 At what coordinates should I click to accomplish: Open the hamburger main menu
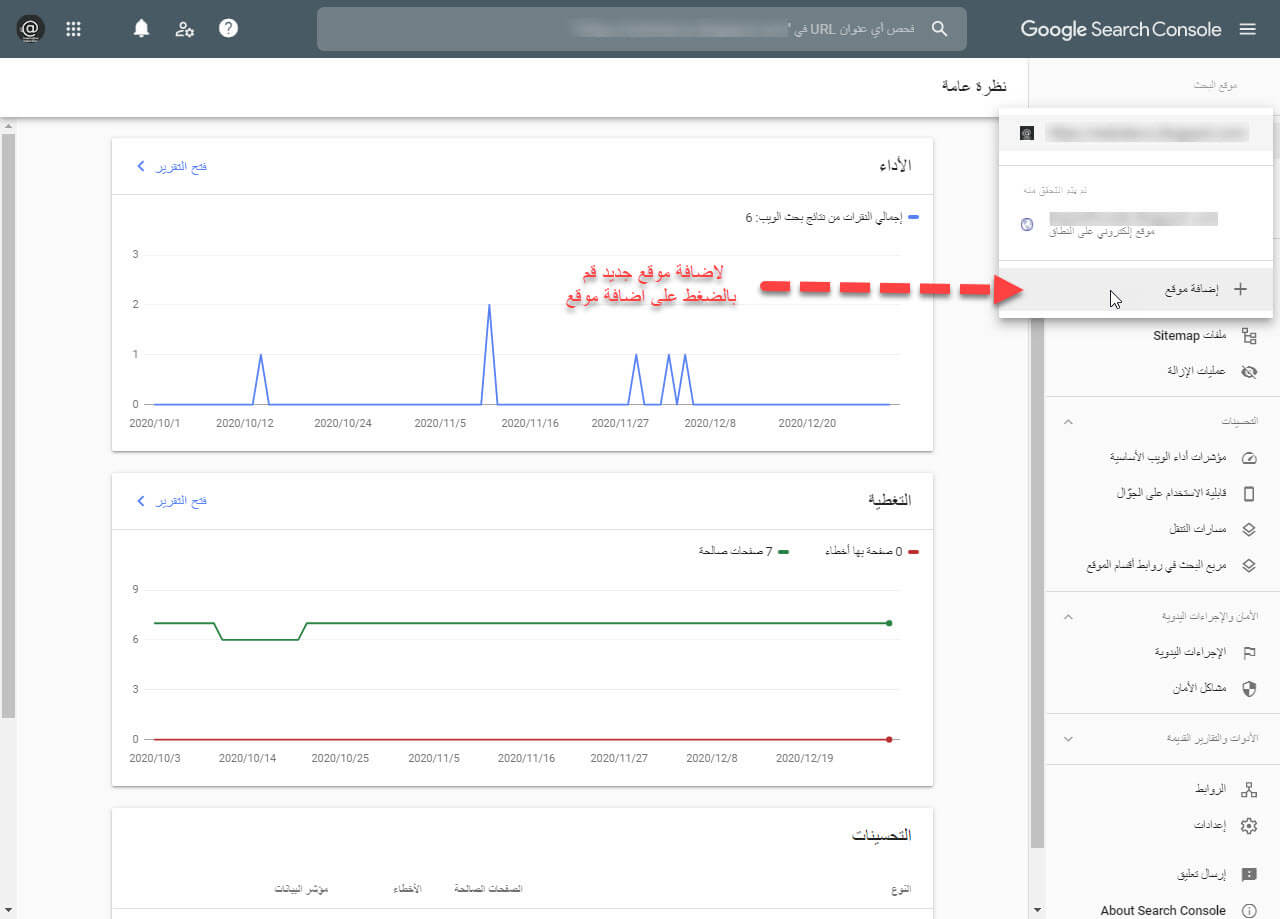(x=1247, y=29)
